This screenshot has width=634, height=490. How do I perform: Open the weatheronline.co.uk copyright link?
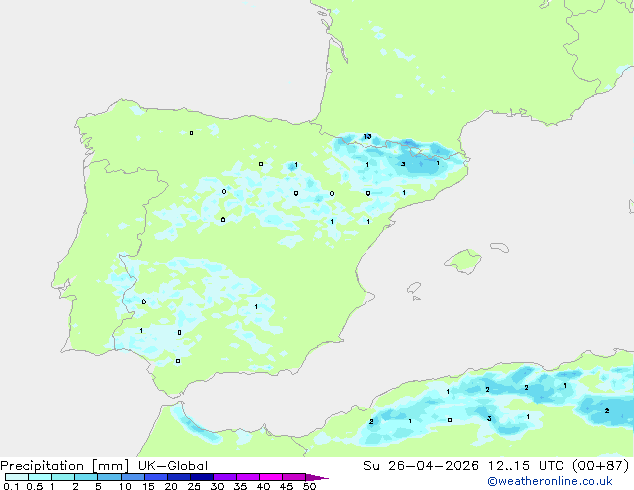(x=550, y=481)
